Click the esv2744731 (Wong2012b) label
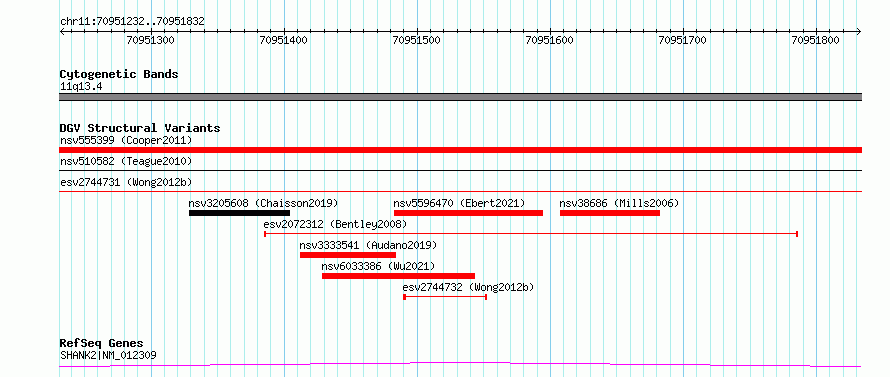The height and width of the screenshot is (377, 890). pos(126,182)
